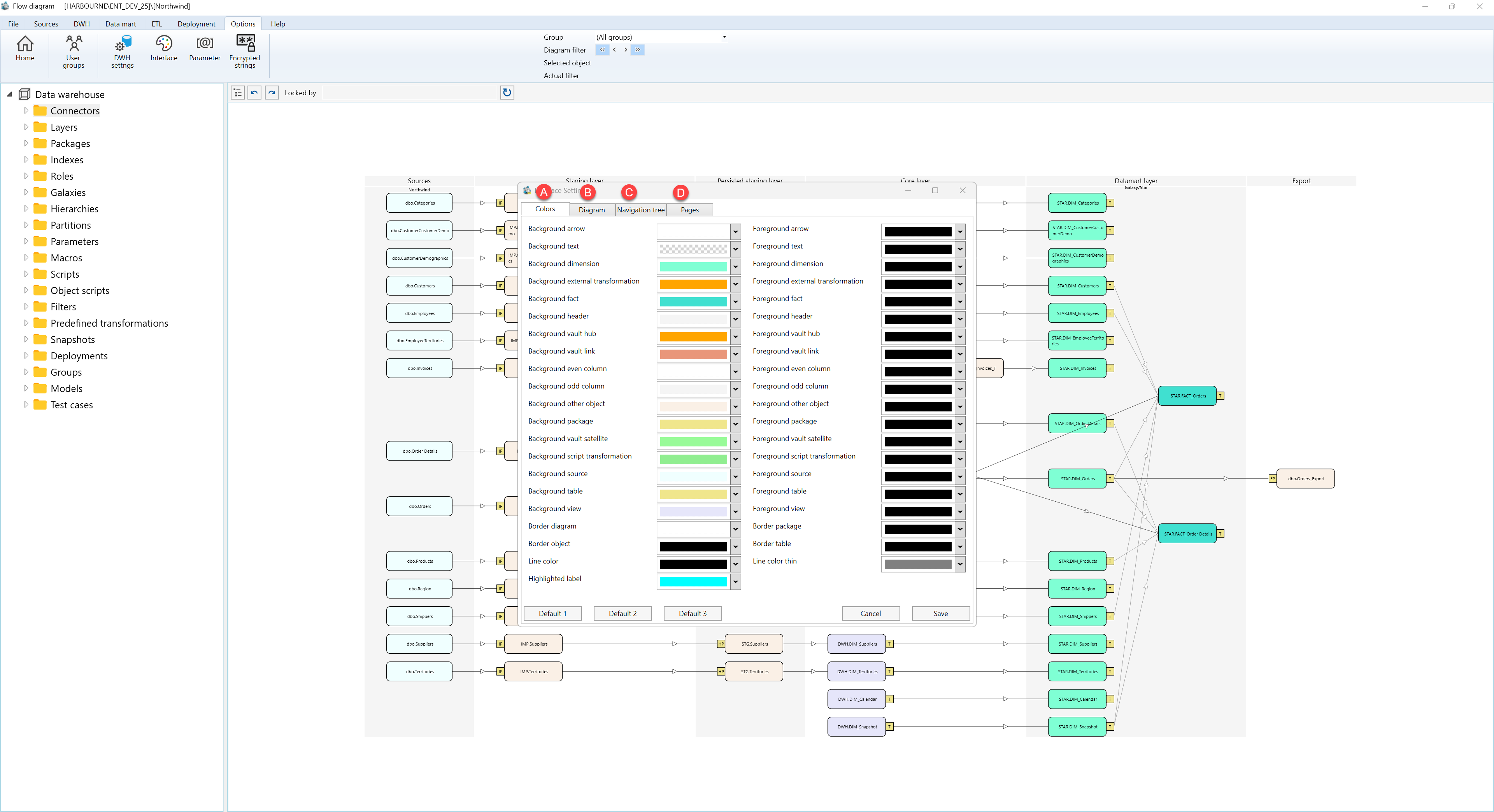This screenshot has height=812, width=1494.
Task: Toggle the tree list icon in diagram toolbar
Action: [237, 93]
